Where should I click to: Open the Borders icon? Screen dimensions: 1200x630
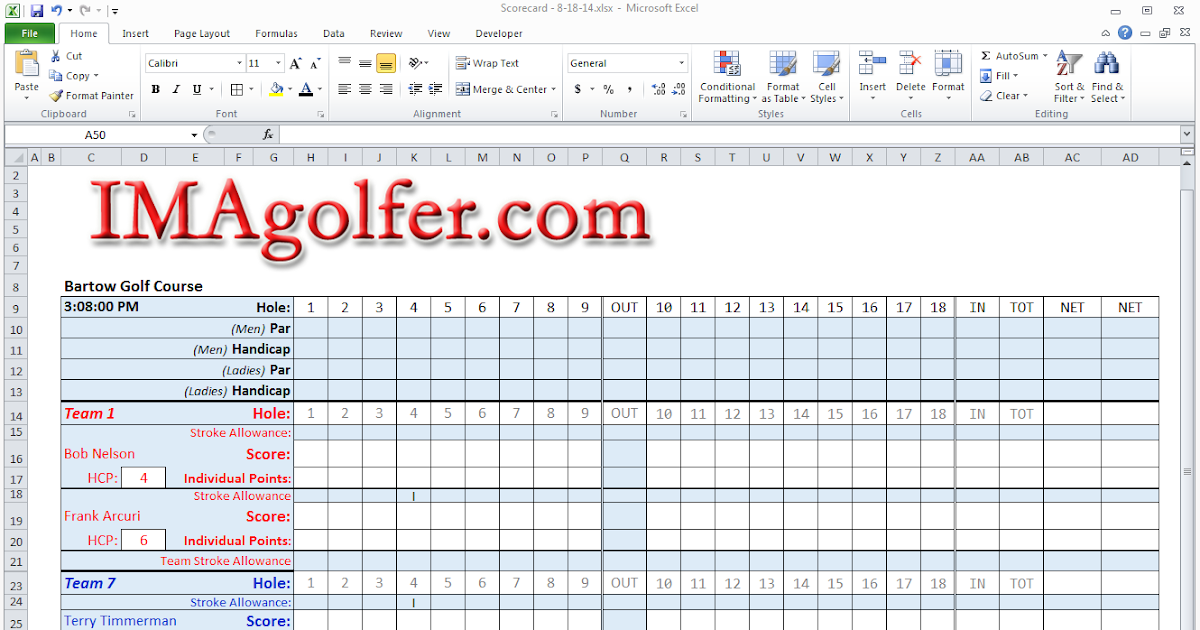[x=236, y=89]
